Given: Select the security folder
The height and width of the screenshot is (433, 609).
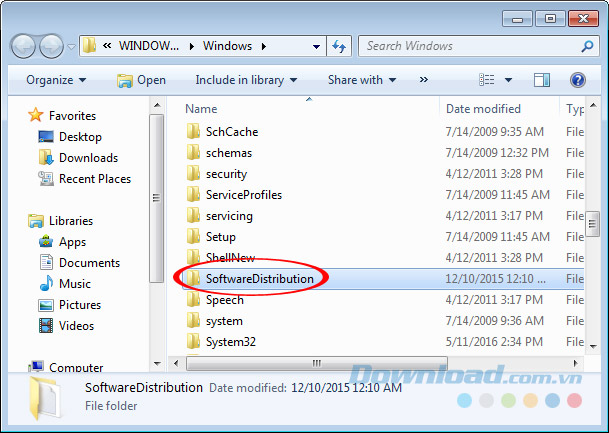Looking at the screenshot, I should 226,174.
